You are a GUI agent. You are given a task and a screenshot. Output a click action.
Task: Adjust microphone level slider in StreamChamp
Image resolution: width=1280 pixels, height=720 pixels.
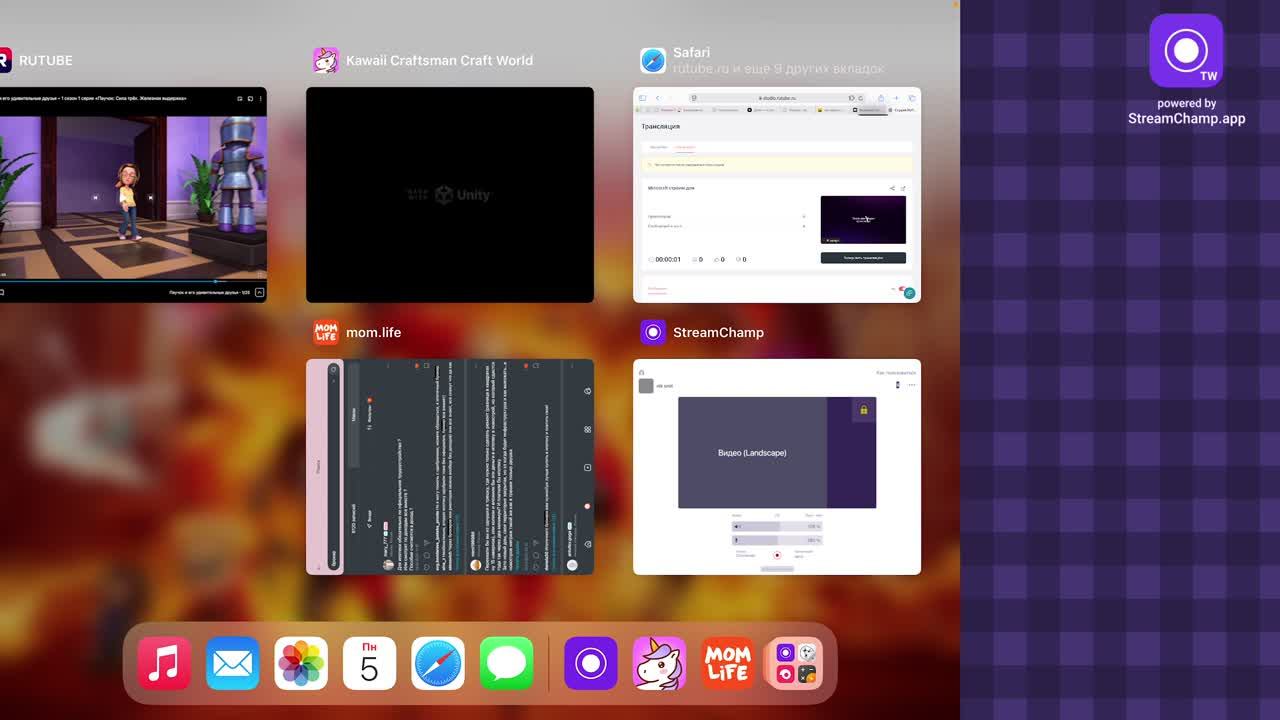777,540
